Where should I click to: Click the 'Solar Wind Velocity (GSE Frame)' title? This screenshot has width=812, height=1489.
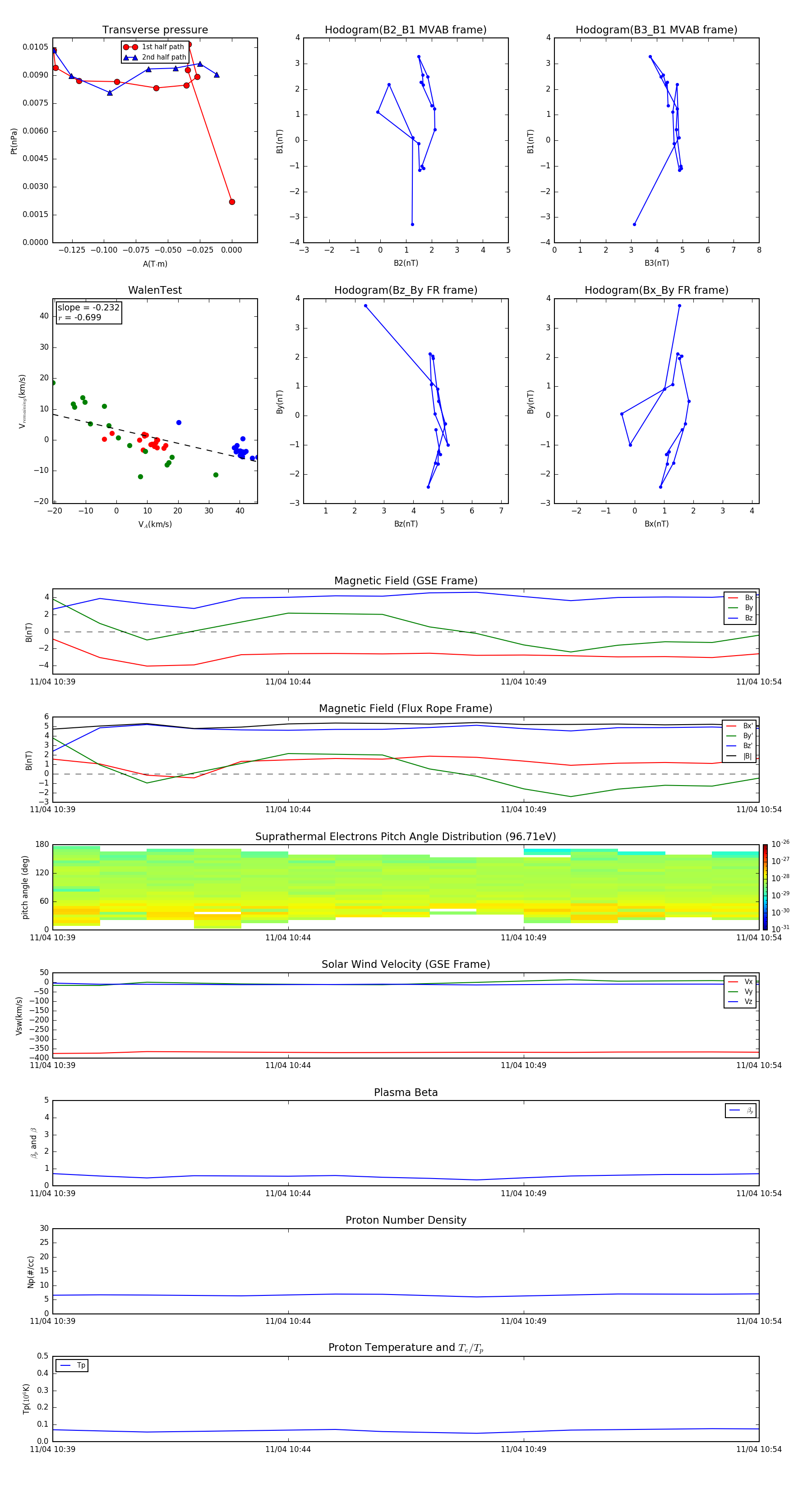point(406,965)
